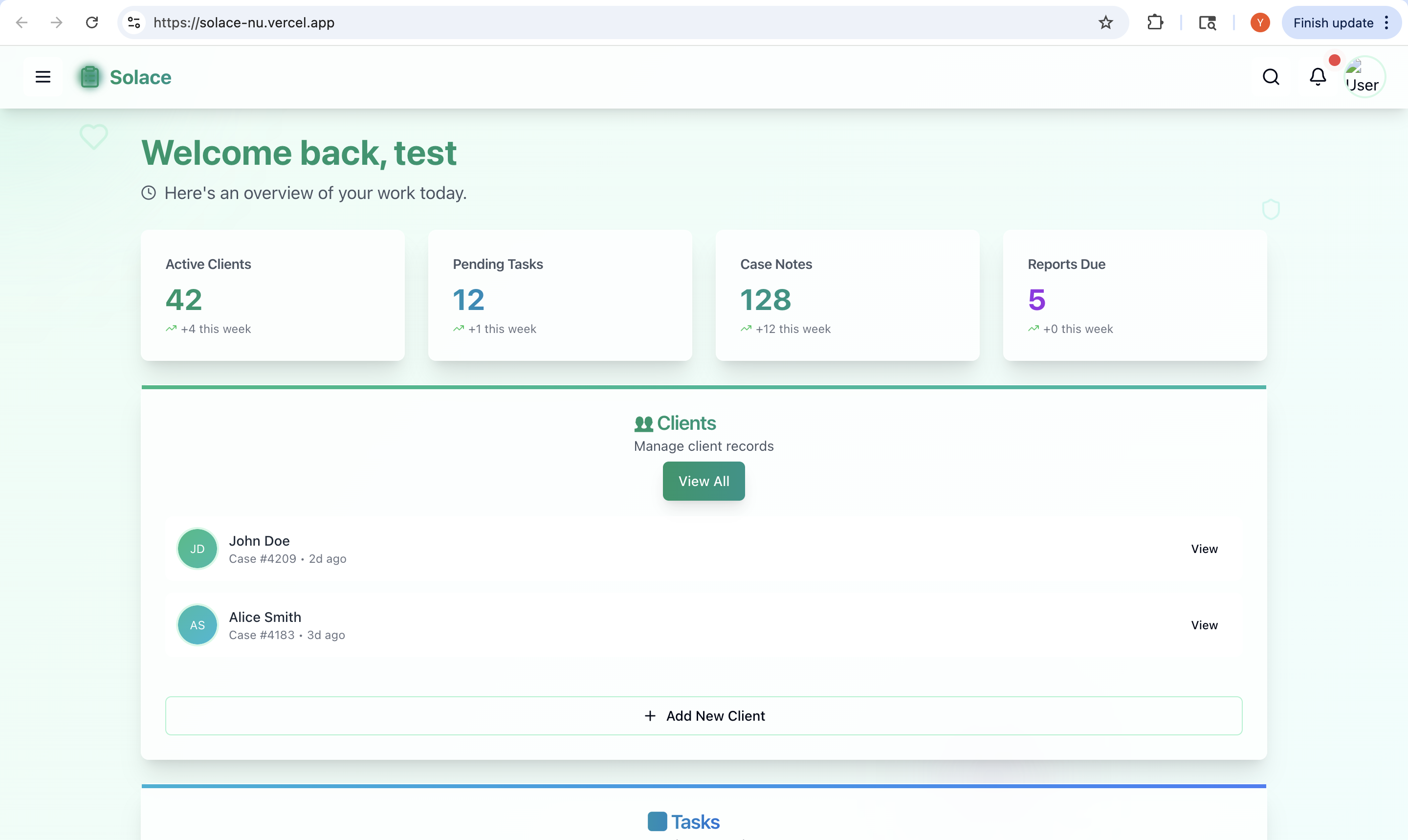Image resolution: width=1408 pixels, height=840 pixels.
Task: Open Chrome profile Y avatar
Action: point(1260,22)
